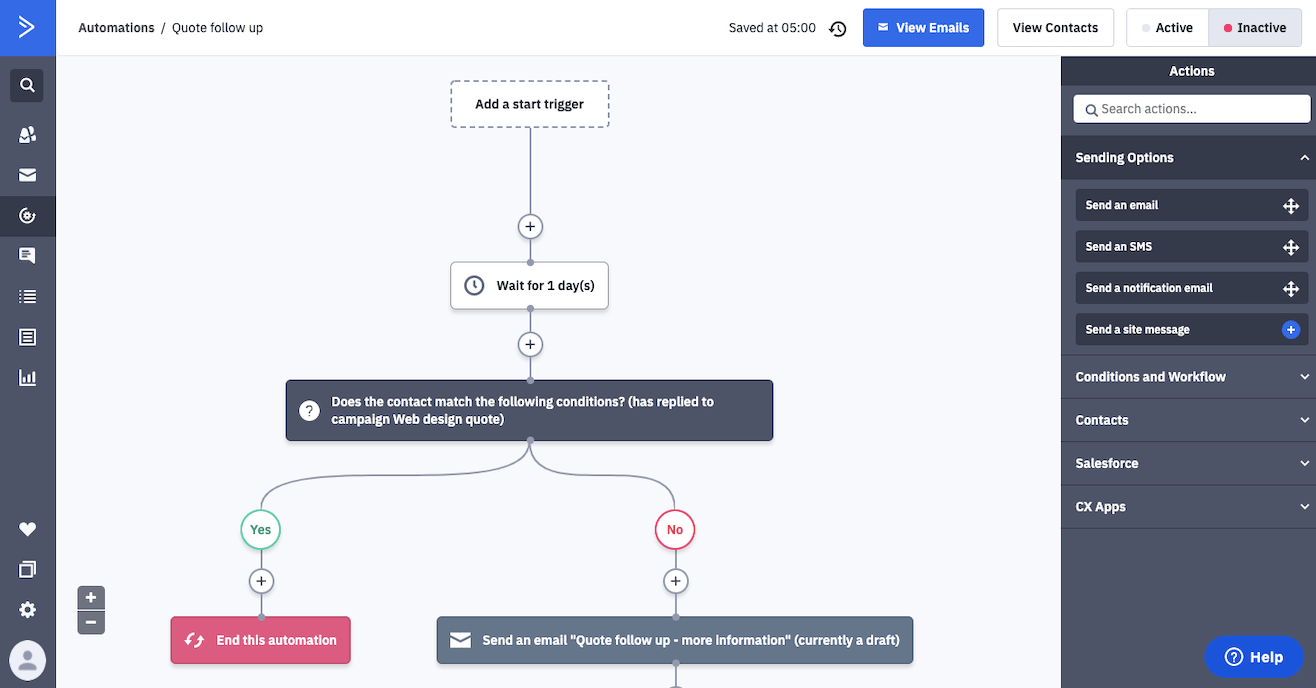Click the plus icon above the Wait step
The width and height of the screenshot is (1316, 688).
(x=529, y=226)
